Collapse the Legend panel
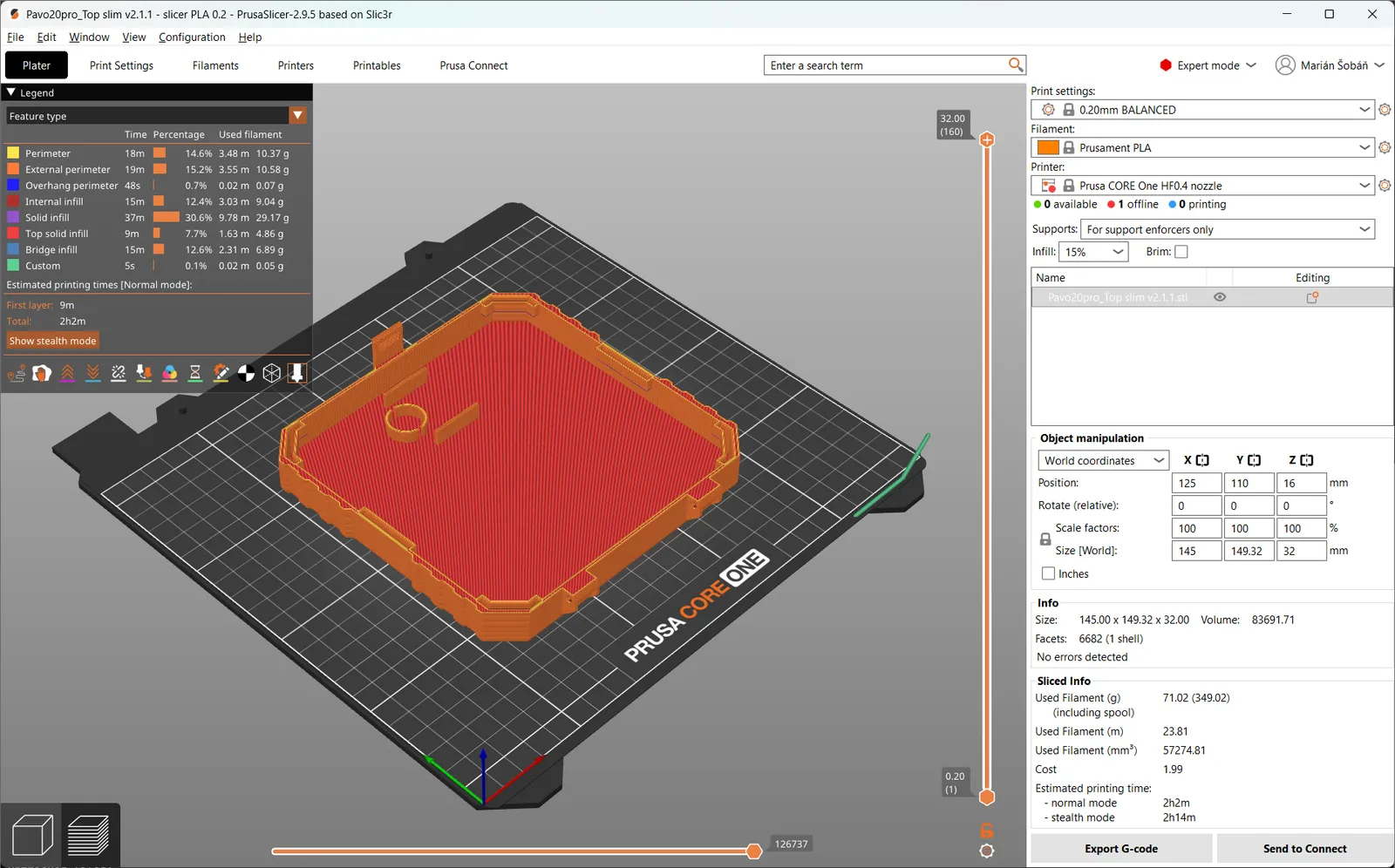This screenshot has width=1395, height=868. tap(11, 92)
